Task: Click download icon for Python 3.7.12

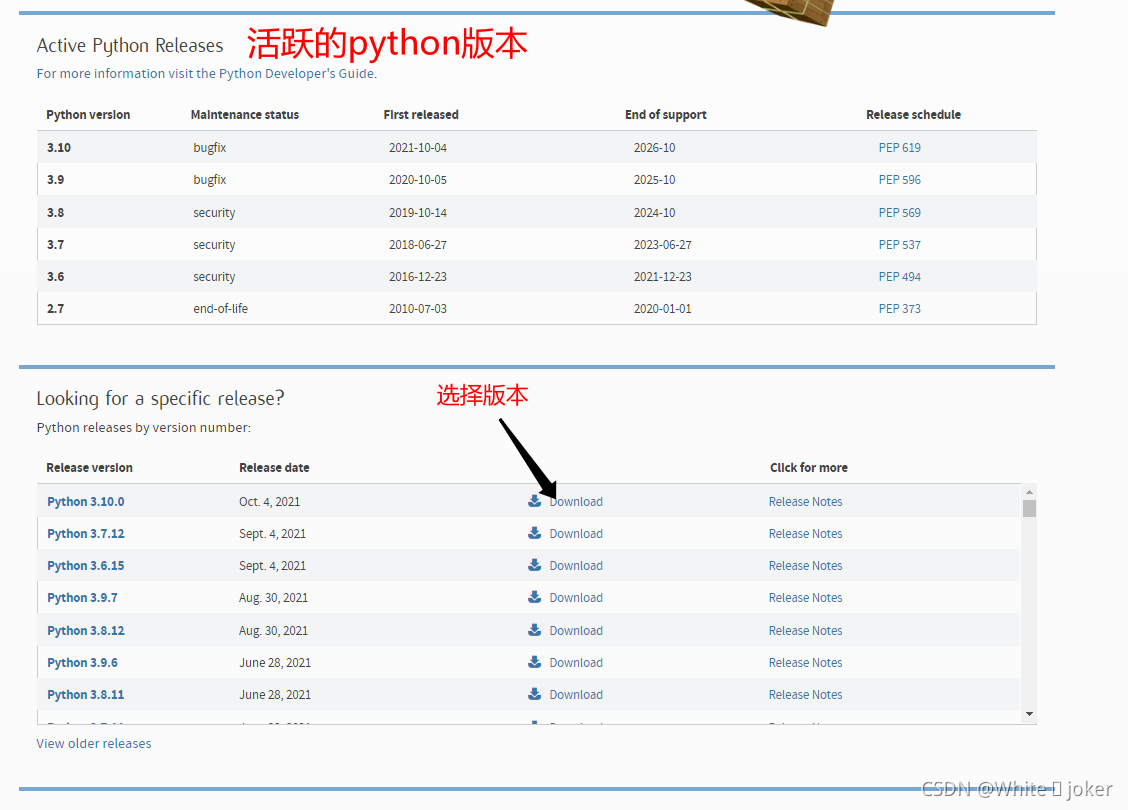Action: click(x=535, y=533)
